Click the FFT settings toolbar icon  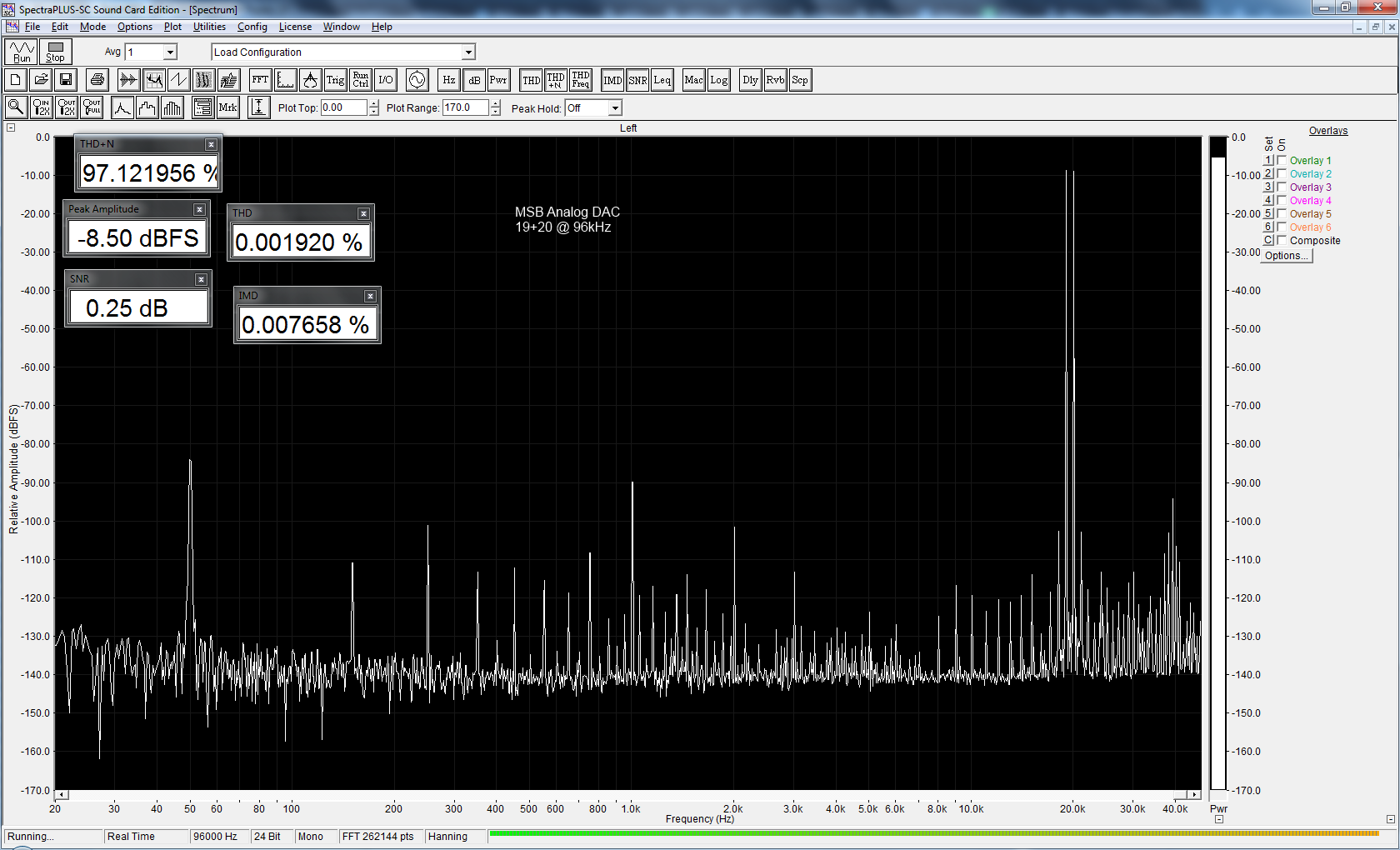[260, 80]
